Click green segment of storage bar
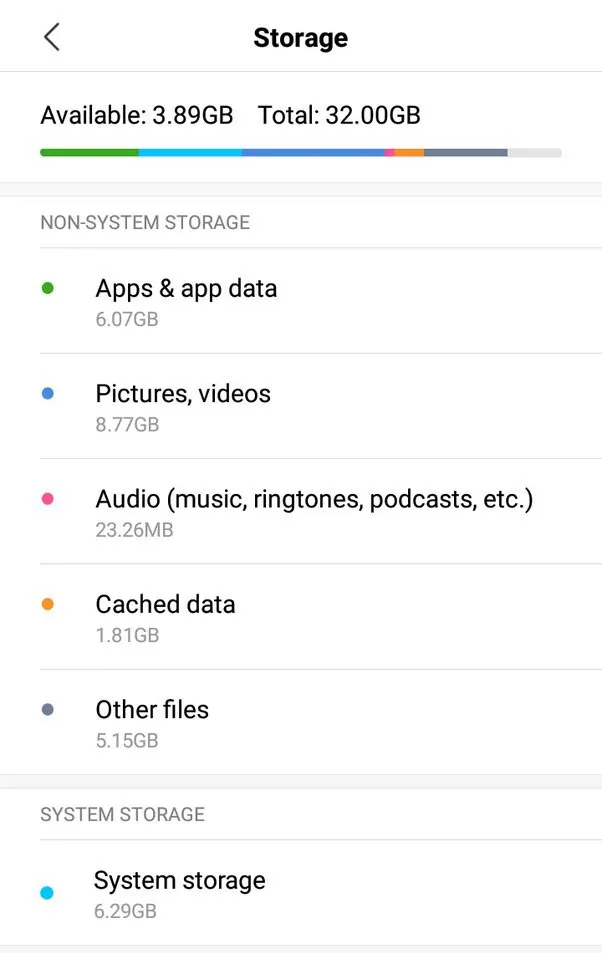602x953 pixels. [x=89, y=153]
